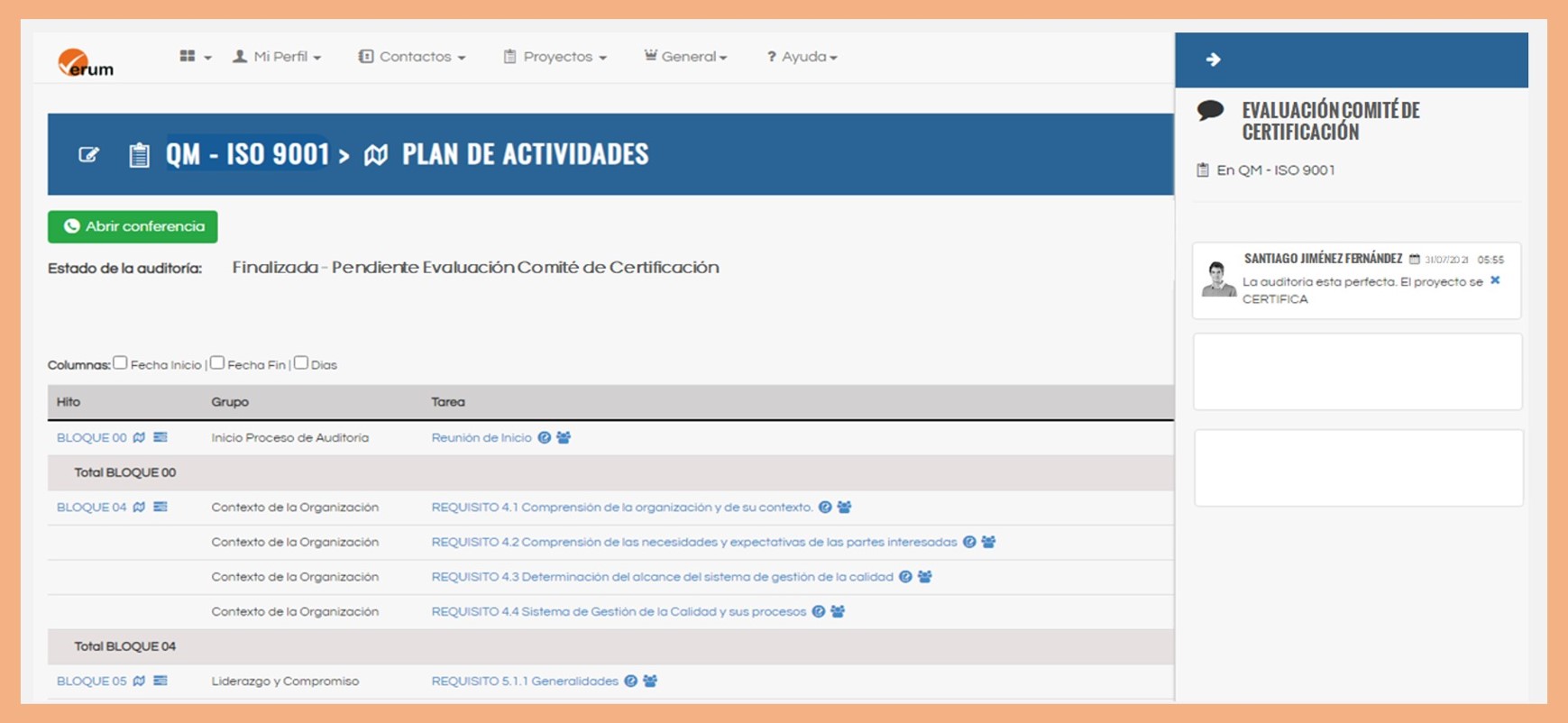The image size is (1568, 723).
Task: Open the Ayuda menu
Action: tap(802, 57)
